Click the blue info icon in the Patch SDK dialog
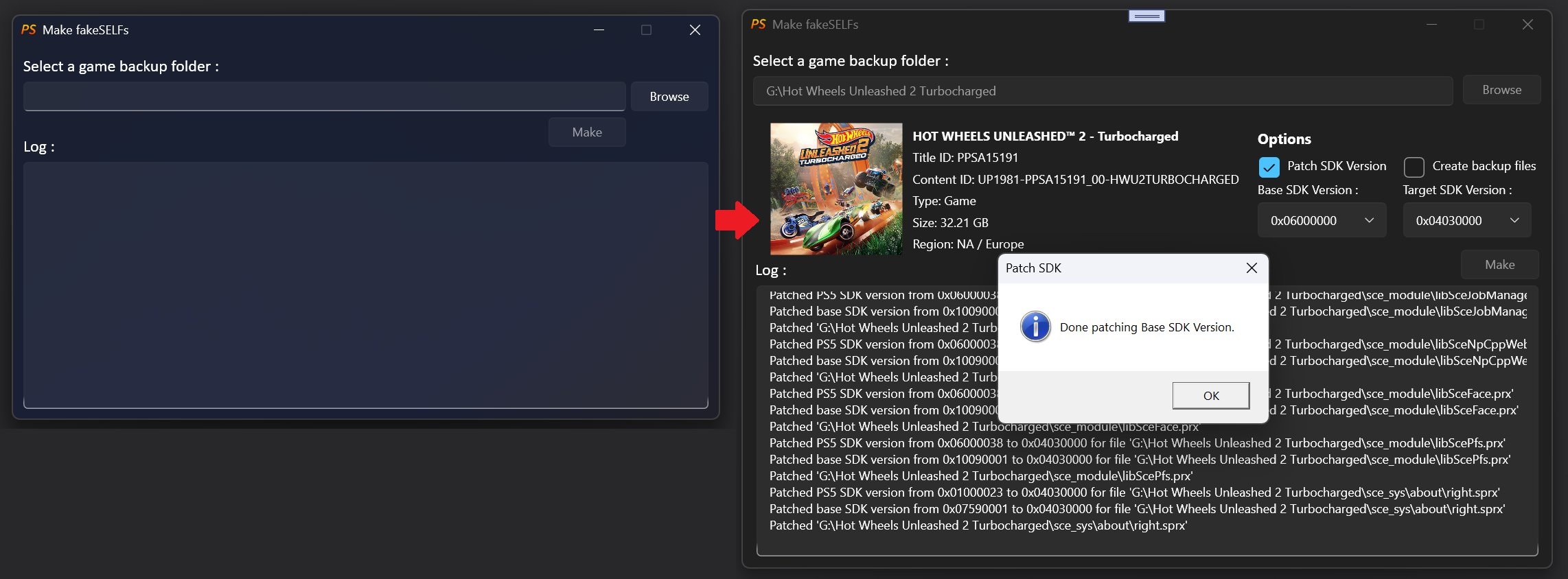The width and height of the screenshot is (1568, 579). pyautogui.click(x=1035, y=327)
